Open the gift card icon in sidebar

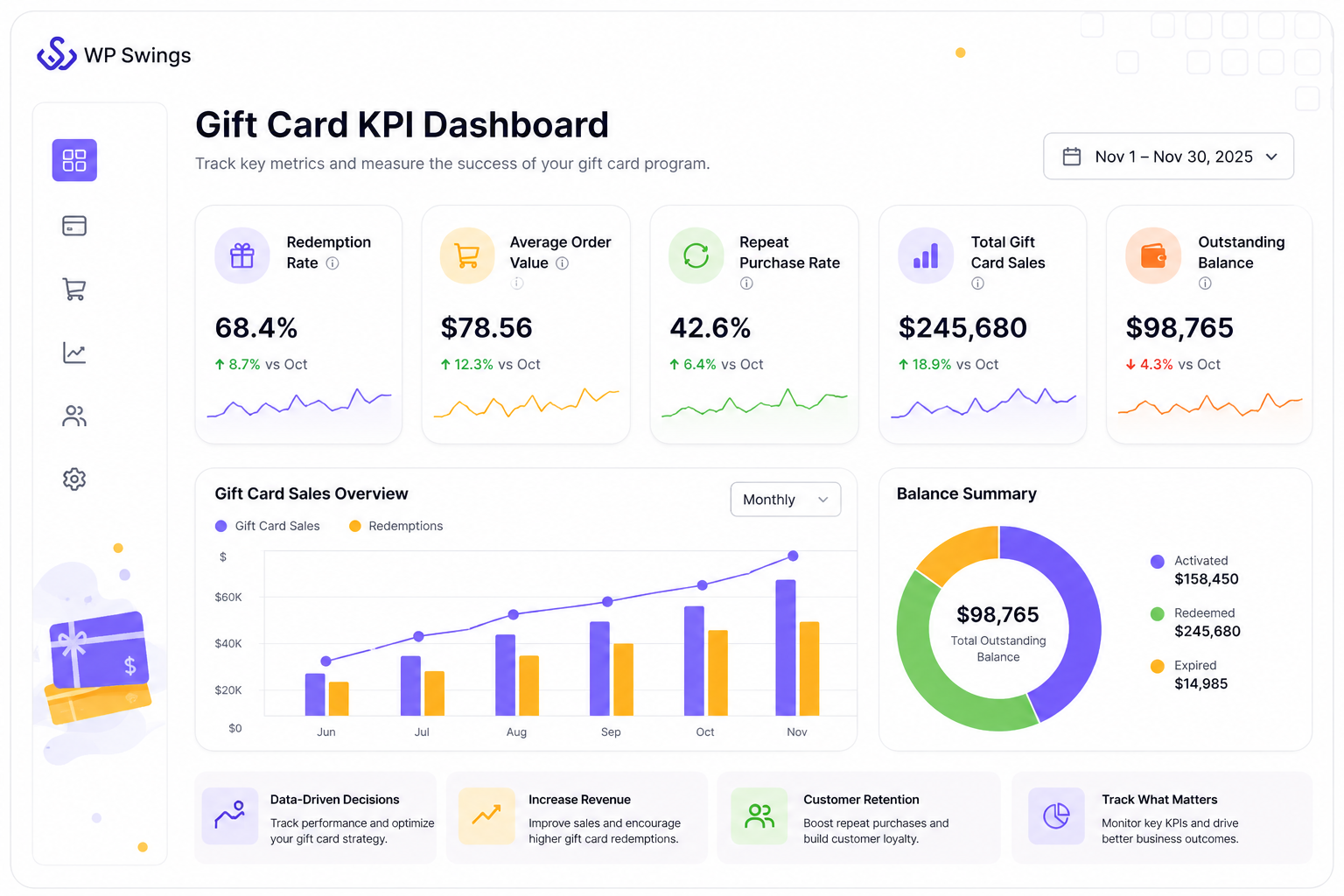tap(74, 226)
